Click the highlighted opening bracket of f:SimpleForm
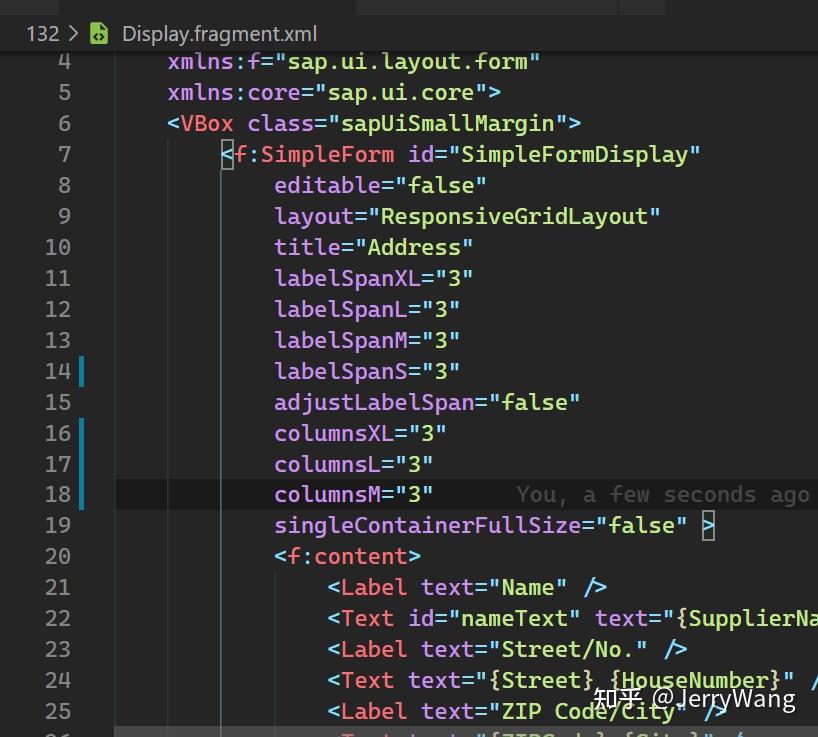Screen dimensions: 818x737 [x=227, y=154]
